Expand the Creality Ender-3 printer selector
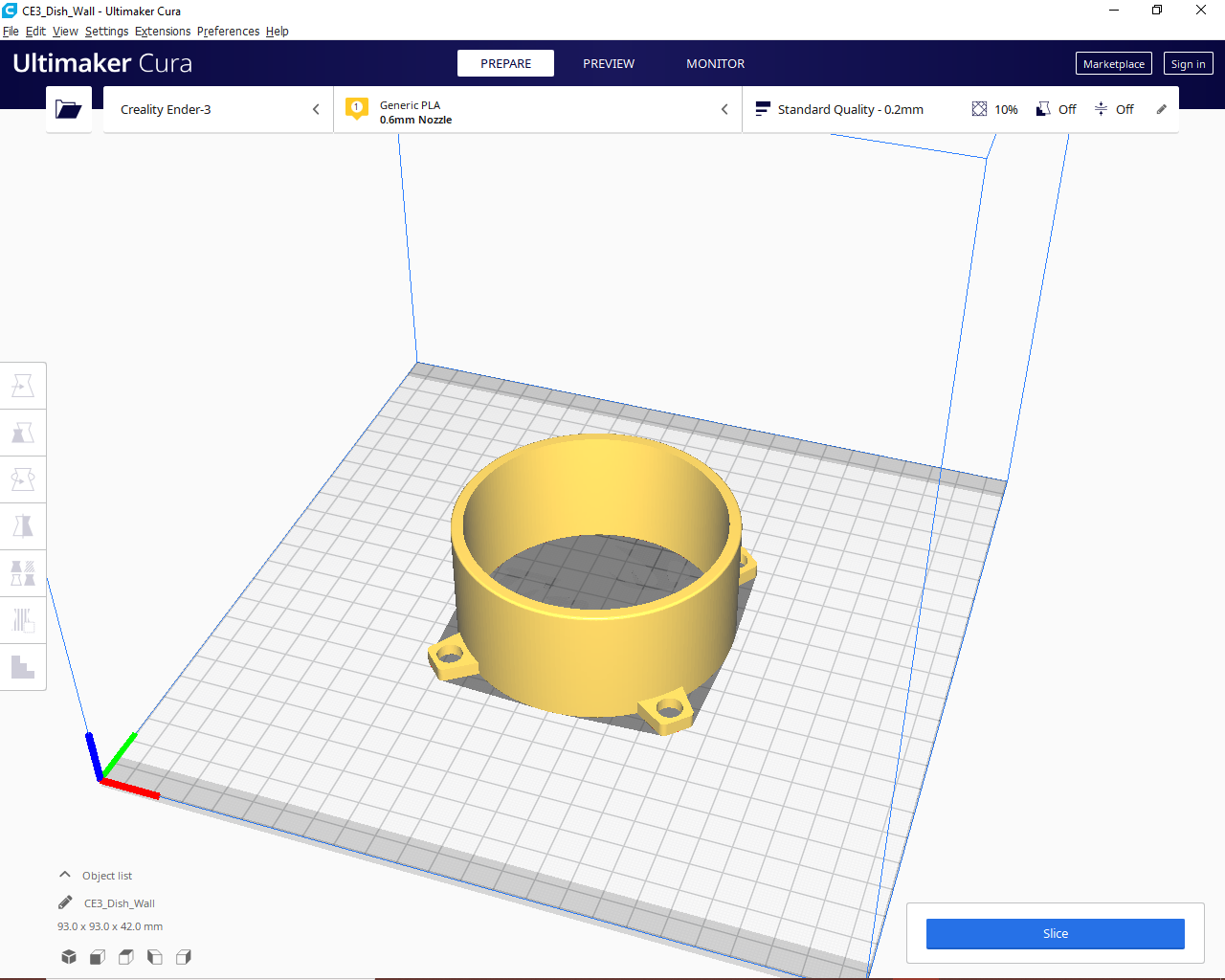The image size is (1225, 980). coord(218,109)
